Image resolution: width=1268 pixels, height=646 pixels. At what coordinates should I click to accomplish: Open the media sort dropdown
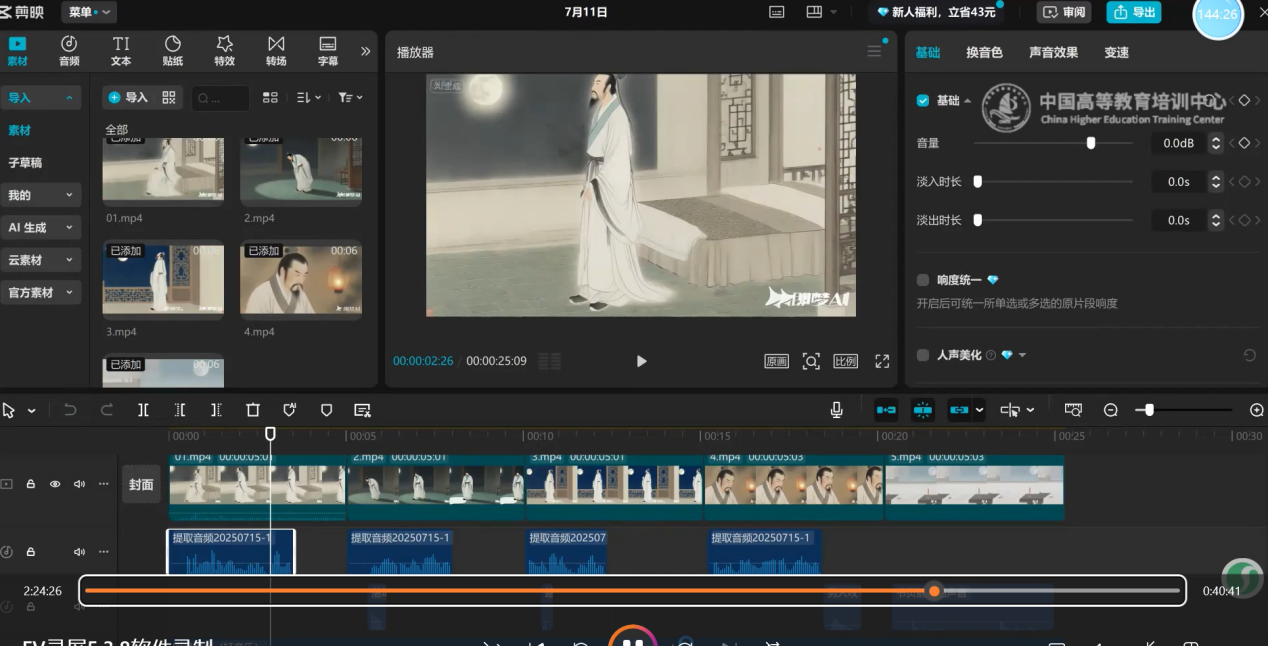tap(309, 97)
